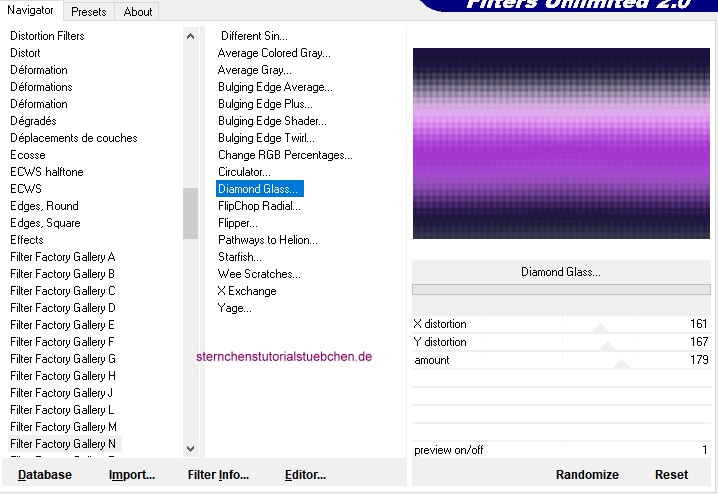The height and width of the screenshot is (494, 718).
Task: Select Filter Factory Gallery B
Action: (62, 274)
